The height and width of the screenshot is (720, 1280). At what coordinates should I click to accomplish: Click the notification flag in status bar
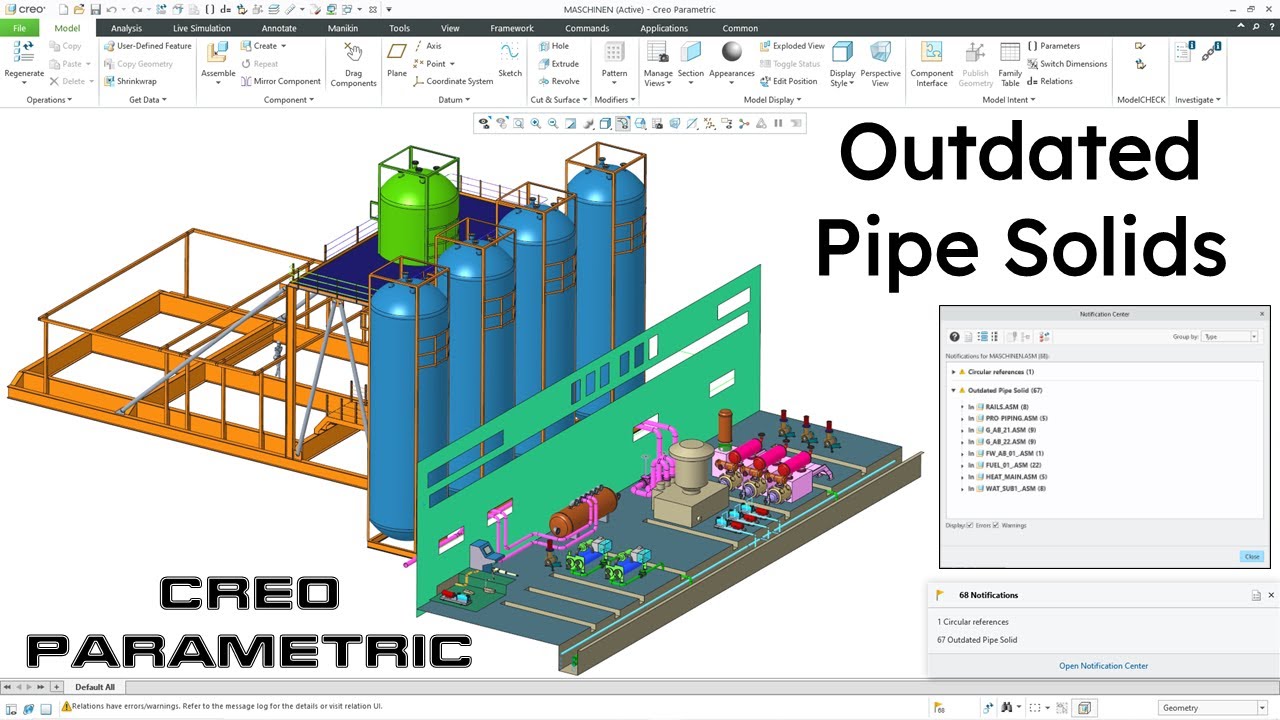[940, 708]
